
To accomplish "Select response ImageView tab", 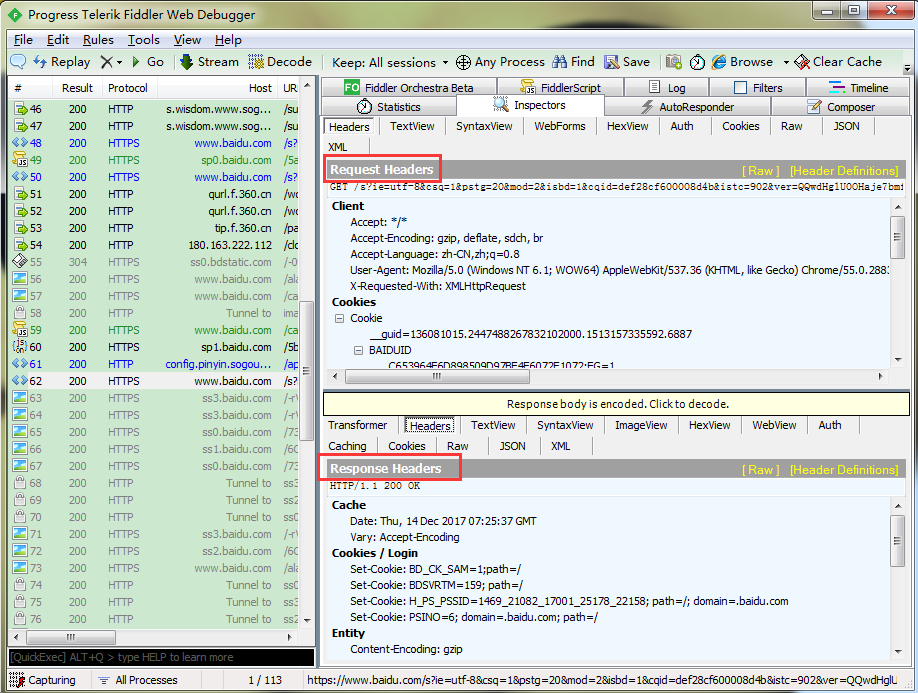I will [641, 426].
